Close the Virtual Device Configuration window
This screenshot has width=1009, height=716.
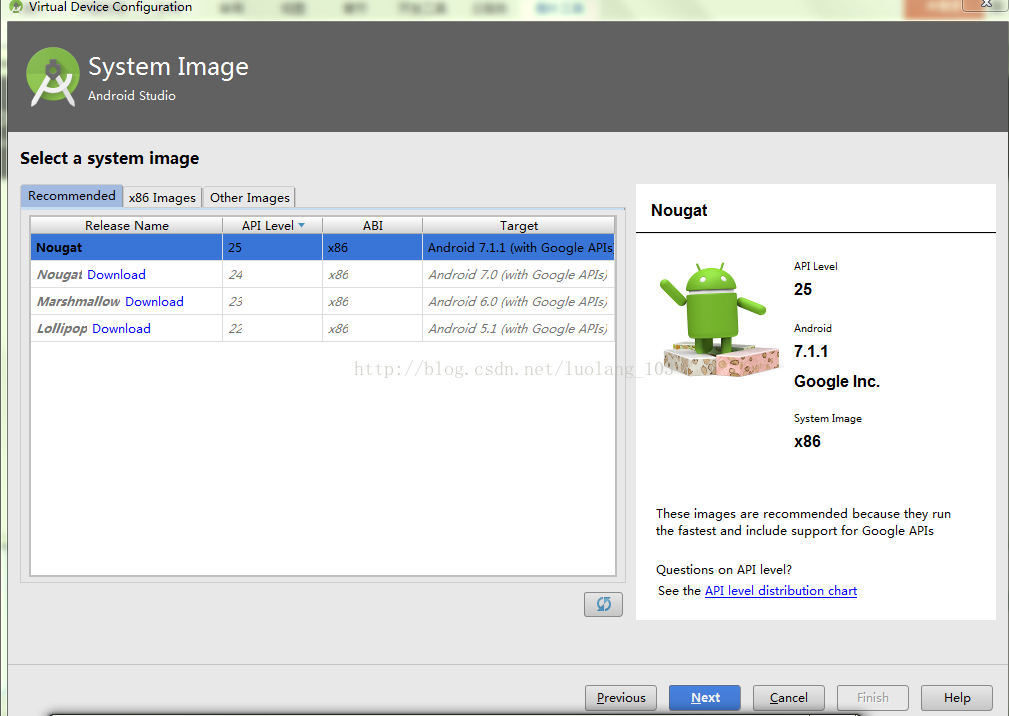click(x=986, y=4)
